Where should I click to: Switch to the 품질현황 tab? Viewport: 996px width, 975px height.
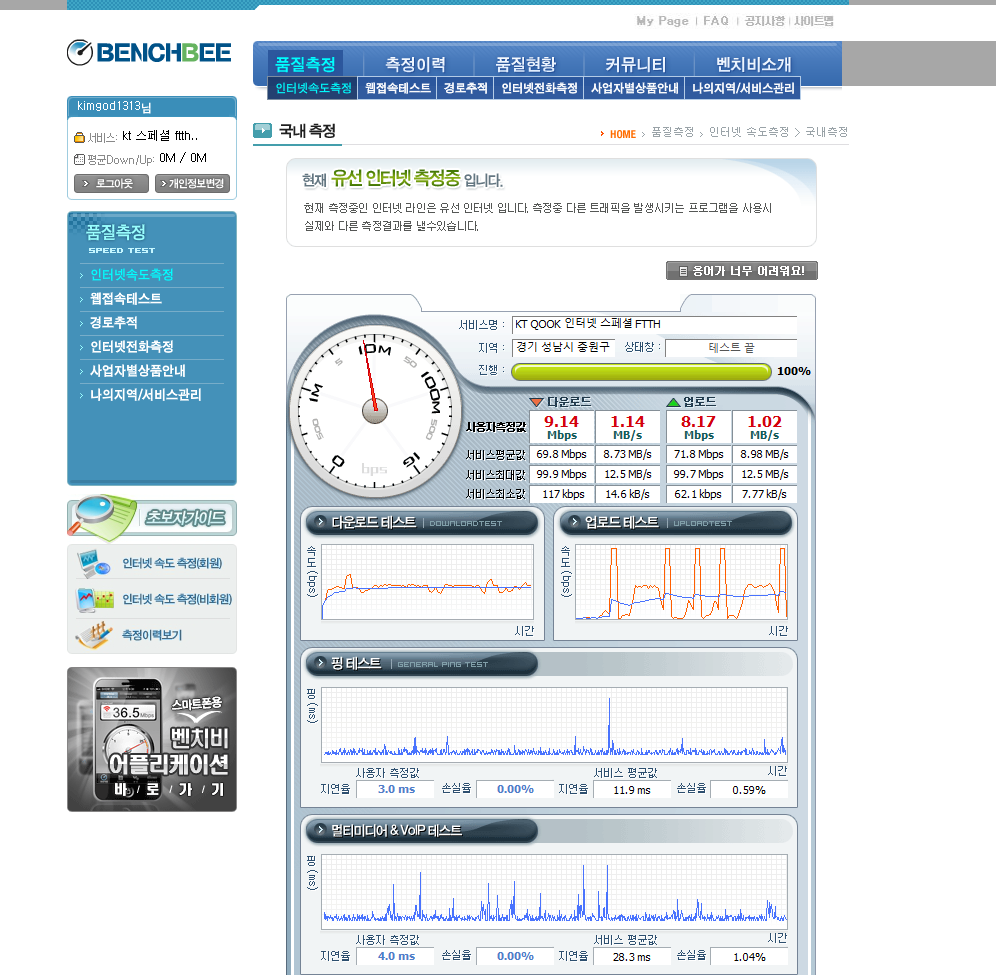[526, 64]
